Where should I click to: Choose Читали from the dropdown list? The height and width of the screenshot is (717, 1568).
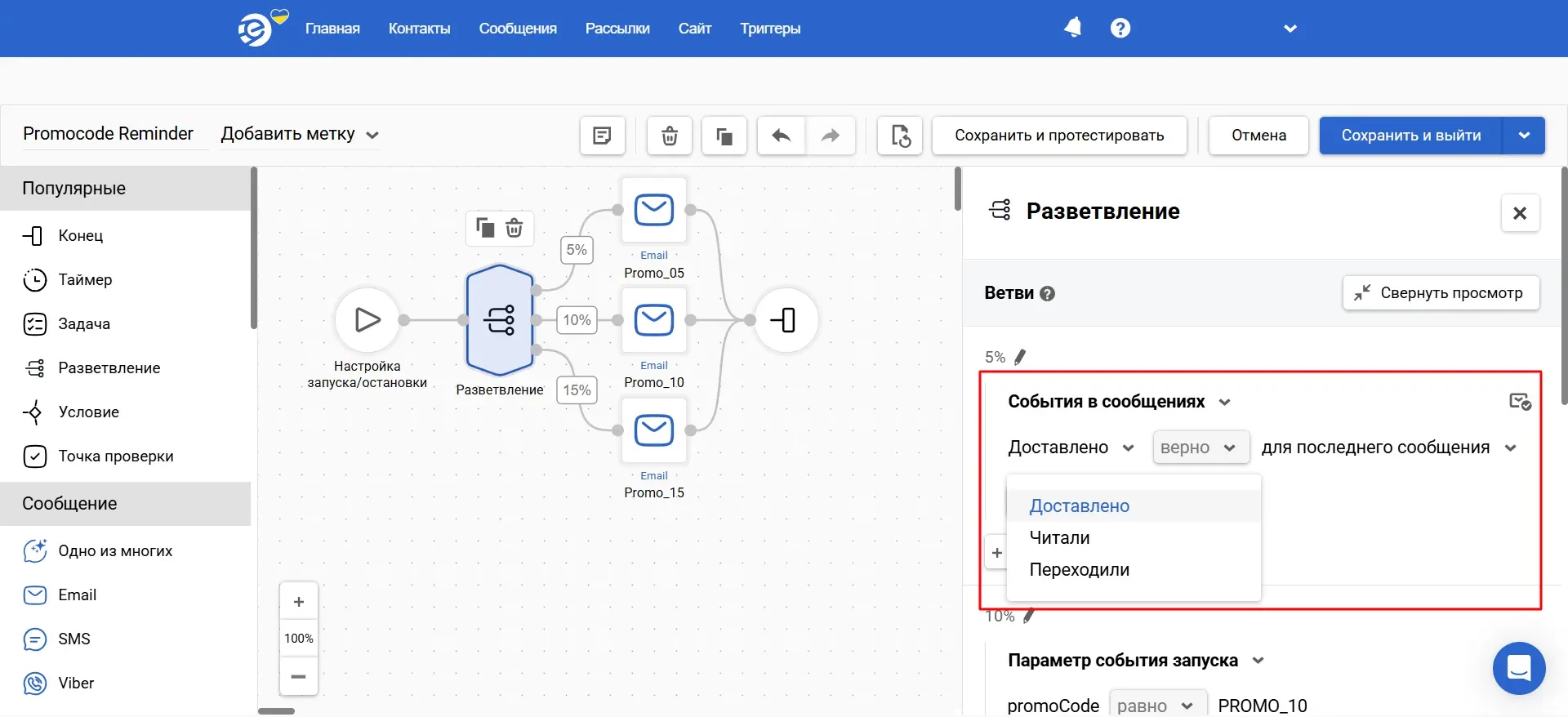click(1059, 537)
